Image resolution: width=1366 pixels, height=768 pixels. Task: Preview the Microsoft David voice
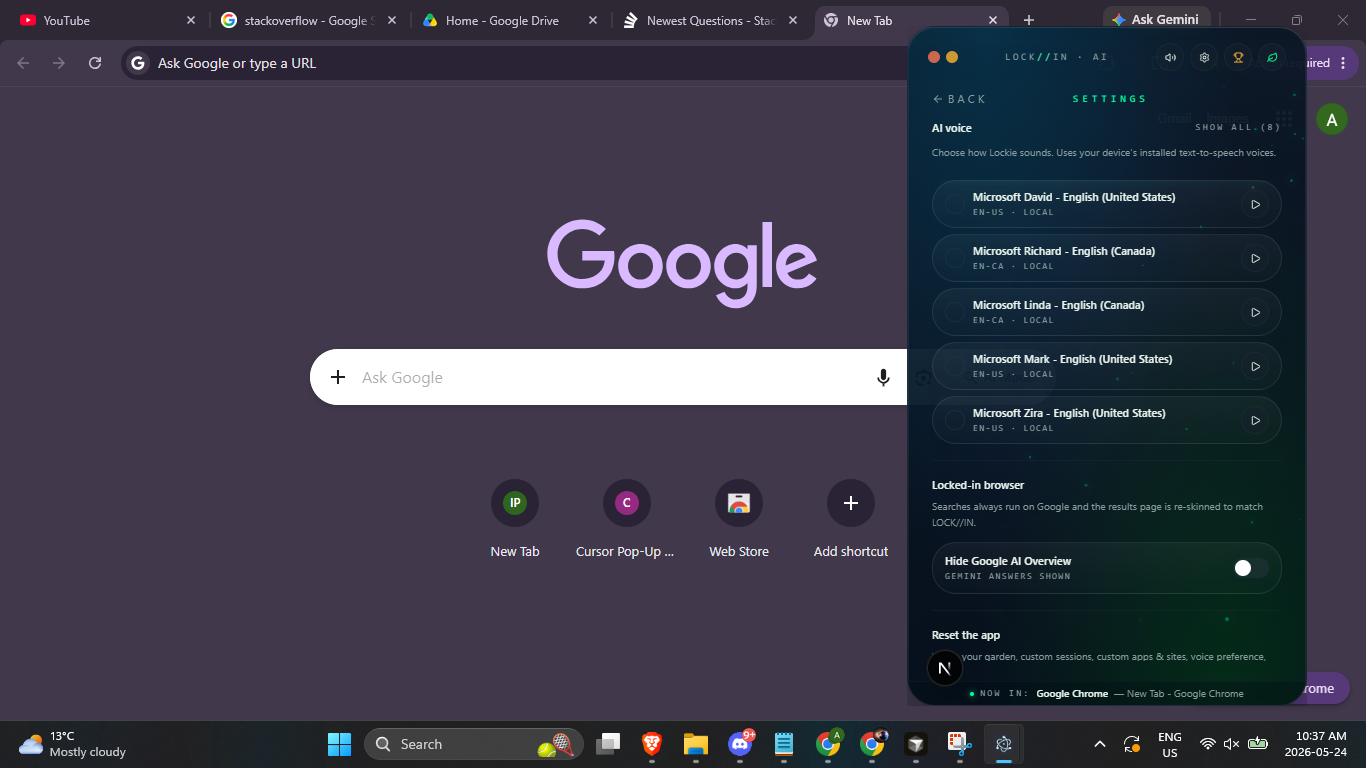pos(1255,204)
